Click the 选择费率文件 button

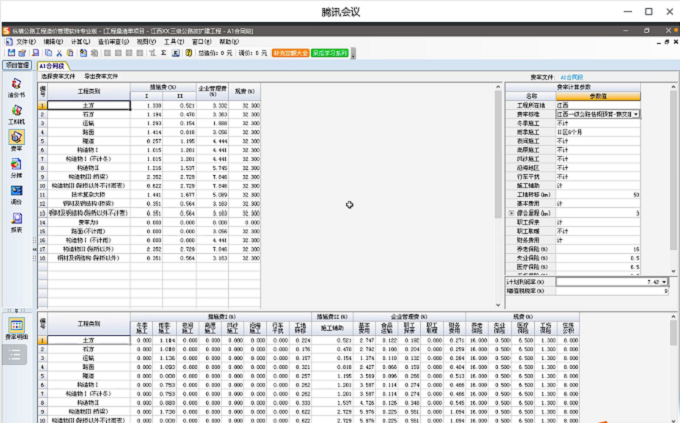[x=58, y=76]
